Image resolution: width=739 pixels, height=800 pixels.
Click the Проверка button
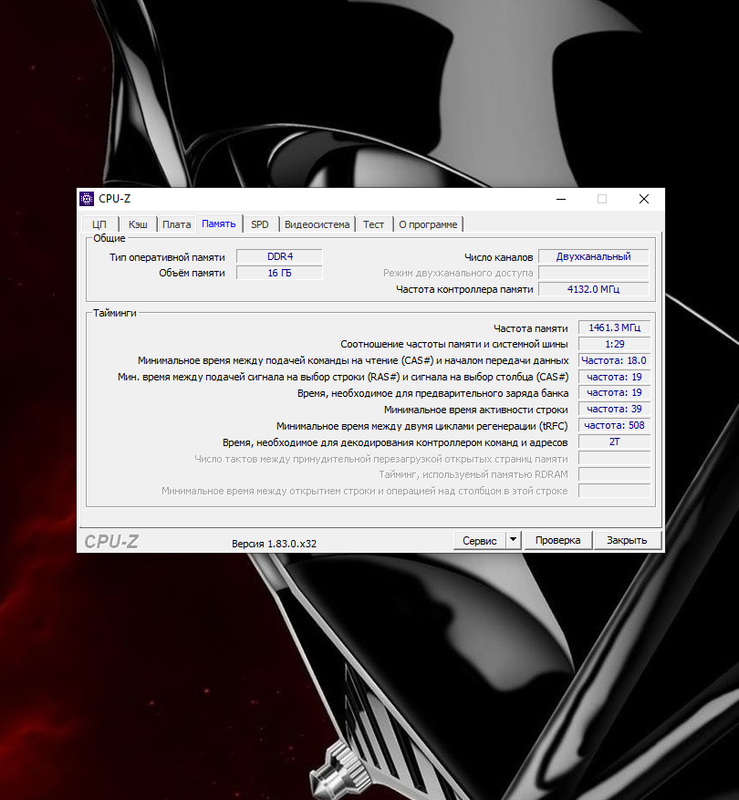click(x=557, y=540)
